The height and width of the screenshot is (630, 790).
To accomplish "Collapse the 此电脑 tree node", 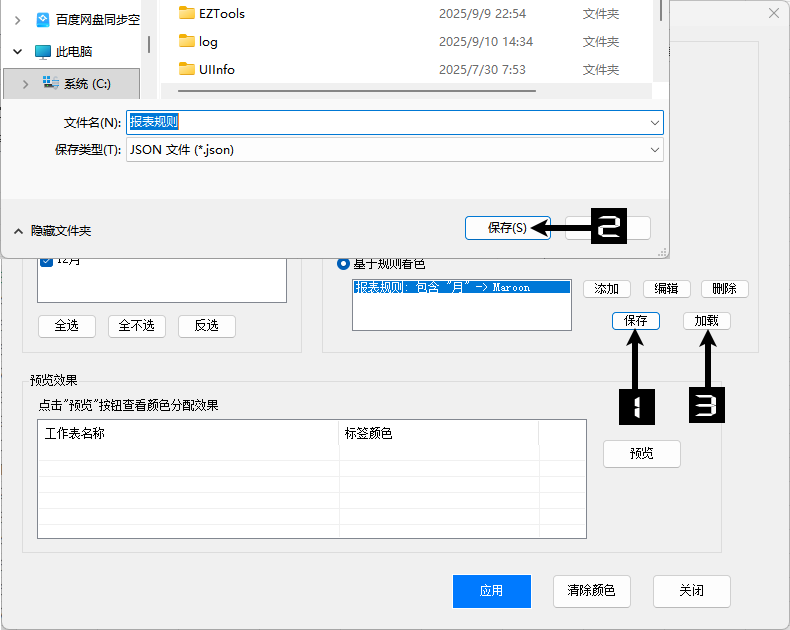I will (x=18, y=51).
